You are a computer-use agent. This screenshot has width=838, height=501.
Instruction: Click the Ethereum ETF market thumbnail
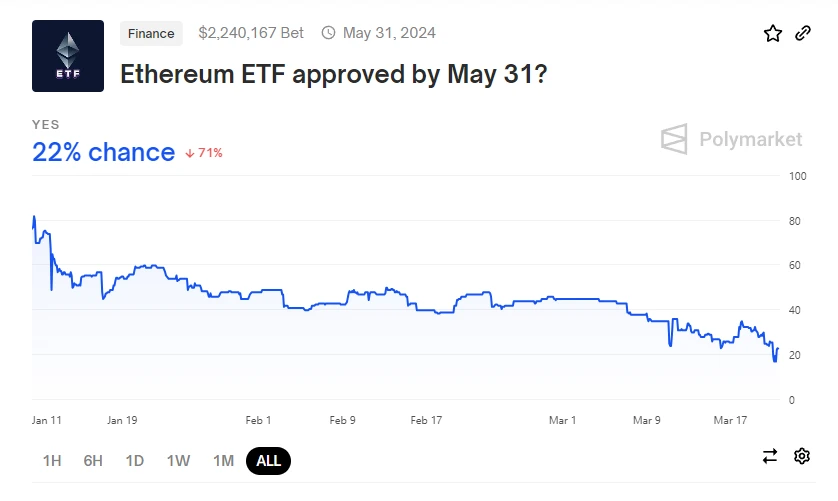(x=68, y=56)
